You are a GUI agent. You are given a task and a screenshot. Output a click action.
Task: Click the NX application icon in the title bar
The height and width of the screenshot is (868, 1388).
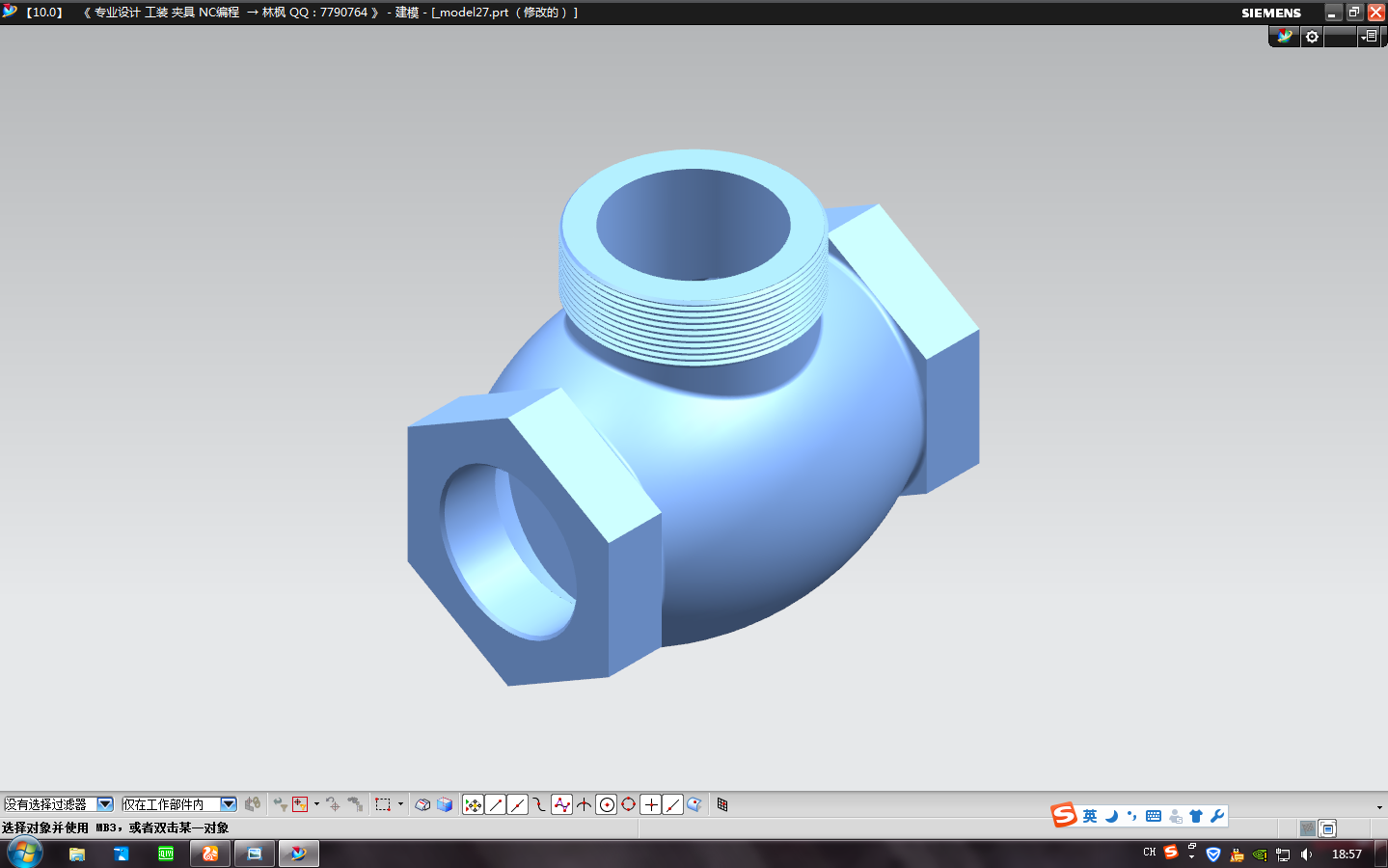10,12
